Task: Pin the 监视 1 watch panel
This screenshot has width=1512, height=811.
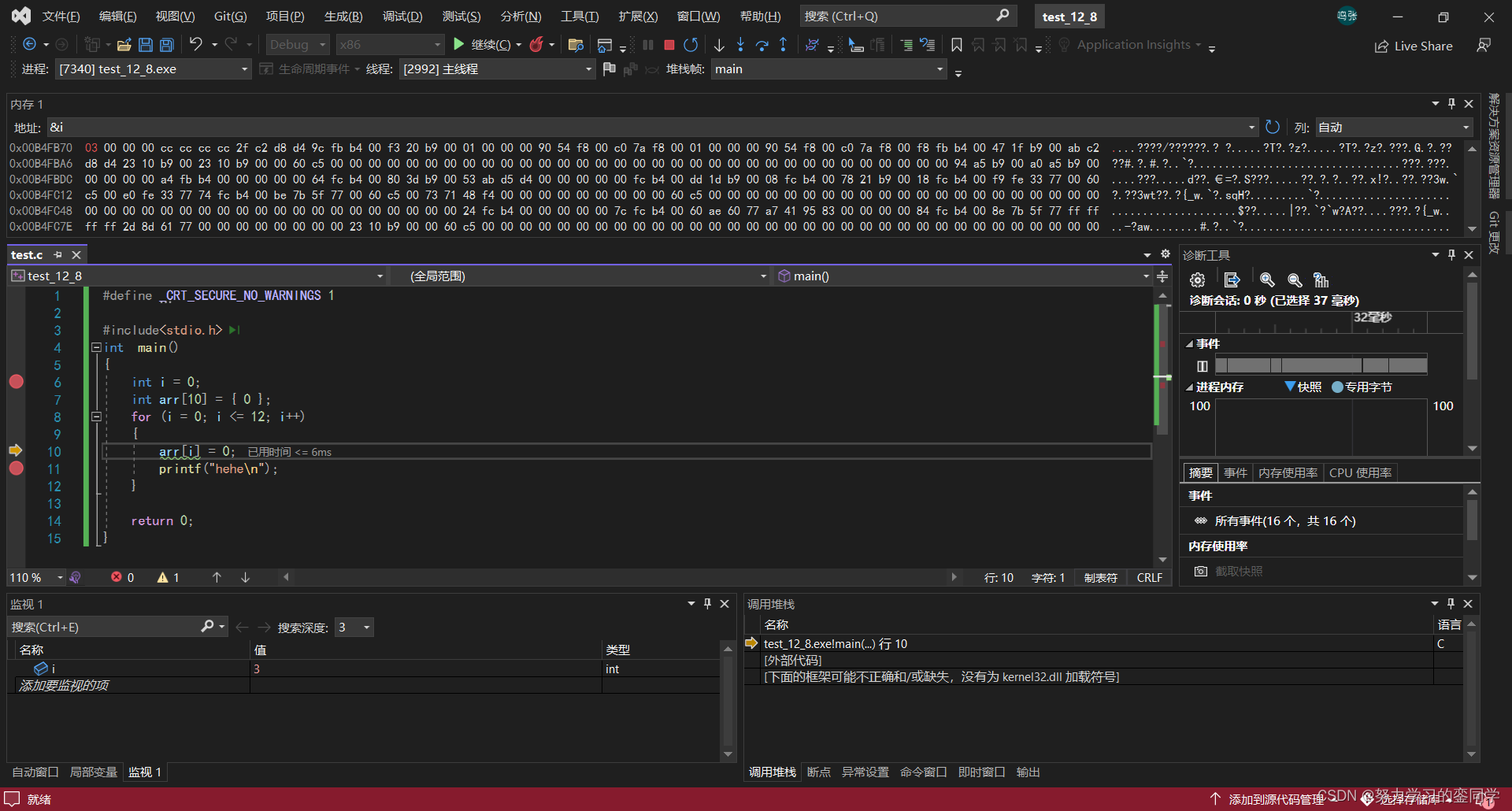Action: point(707,603)
